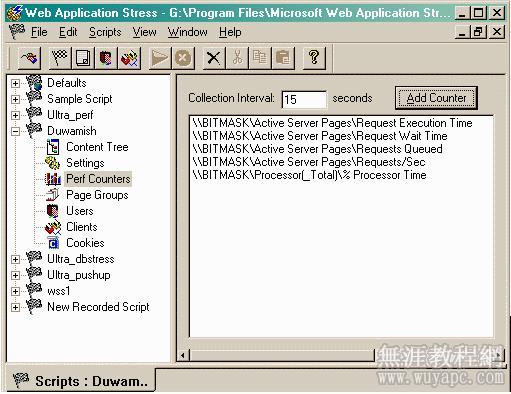The height and width of the screenshot is (394, 511).
Task: Click the Page Groups icon
Action: [x=53, y=195]
